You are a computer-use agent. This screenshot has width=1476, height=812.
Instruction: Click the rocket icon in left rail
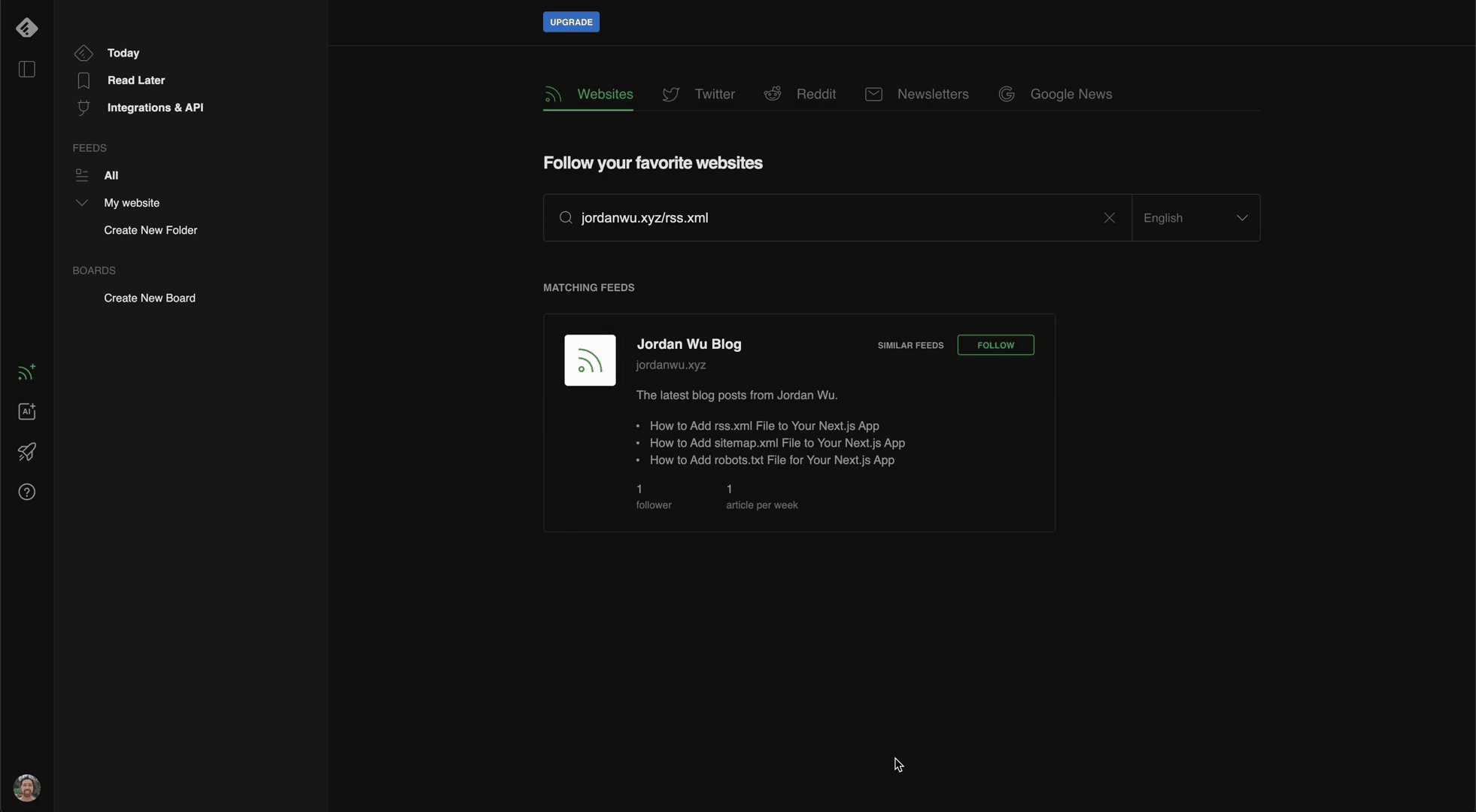(27, 451)
